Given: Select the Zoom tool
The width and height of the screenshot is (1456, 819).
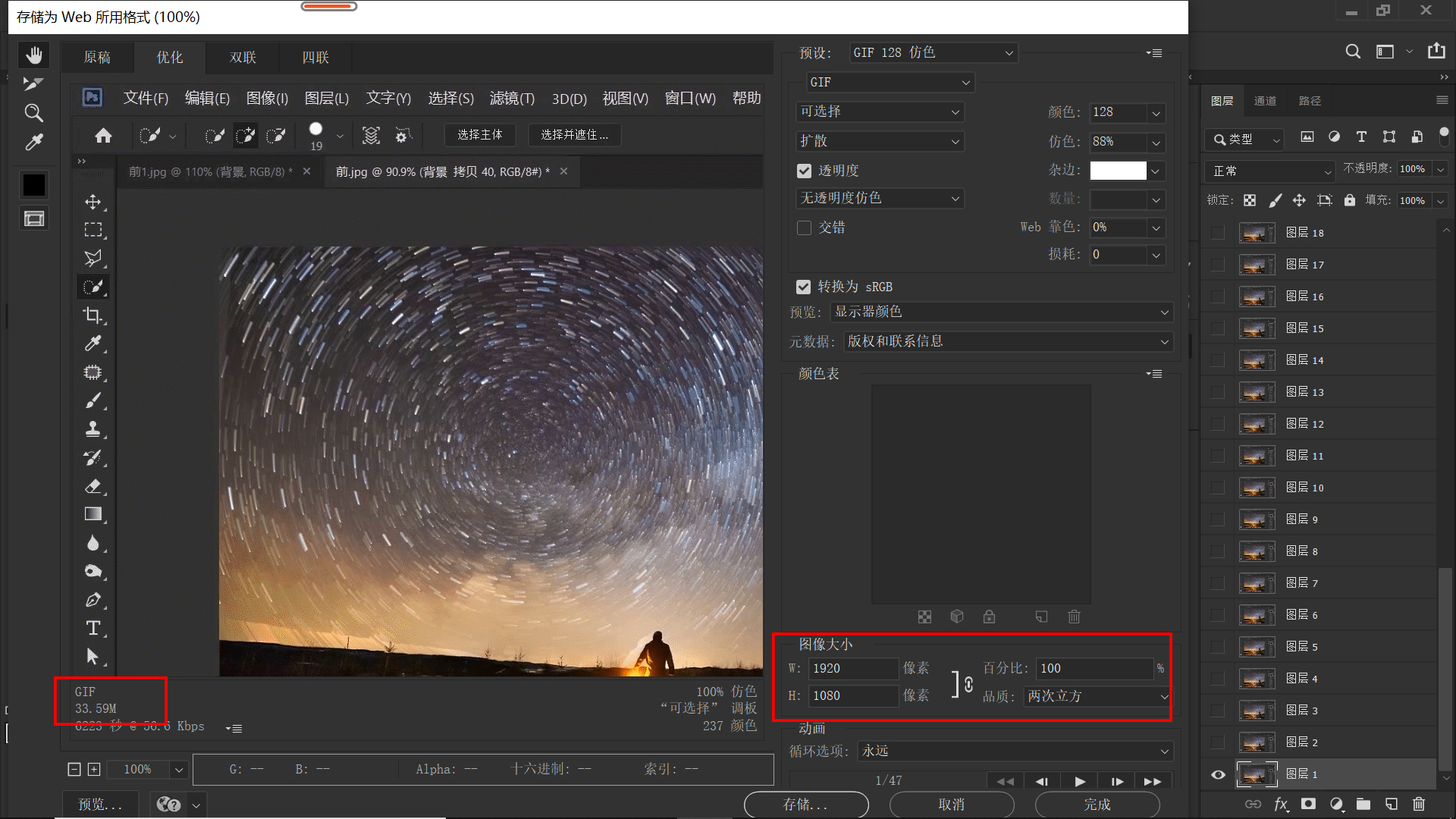Looking at the screenshot, I should (x=33, y=112).
